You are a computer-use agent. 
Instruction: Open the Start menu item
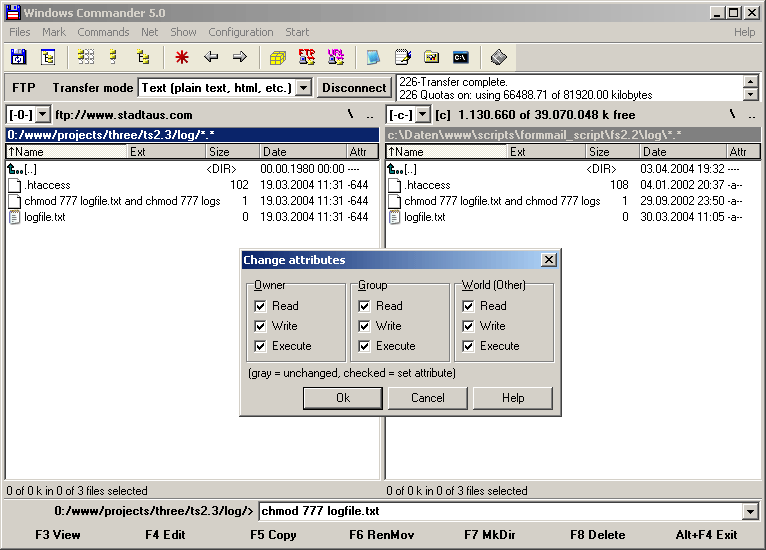(297, 32)
